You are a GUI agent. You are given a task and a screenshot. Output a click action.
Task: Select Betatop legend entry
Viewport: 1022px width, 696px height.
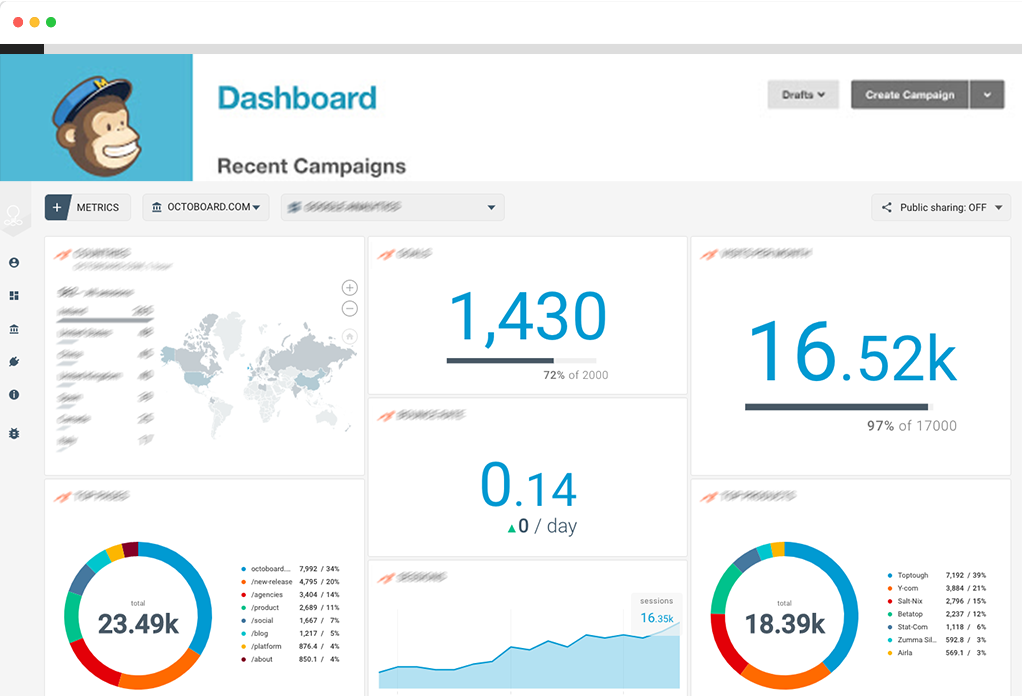point(937,614)
